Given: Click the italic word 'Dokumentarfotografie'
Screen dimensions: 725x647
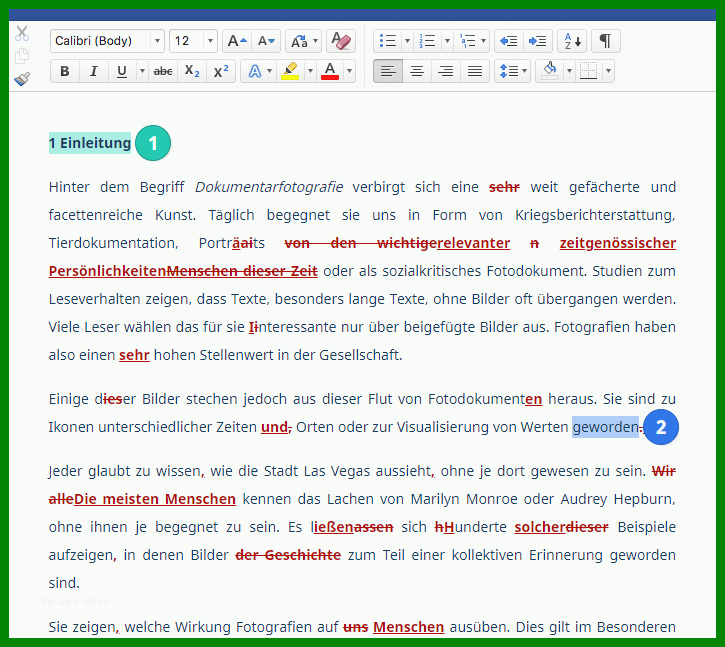Looking at the screenshot, I should pyautogui.click(x=269, y=187).
